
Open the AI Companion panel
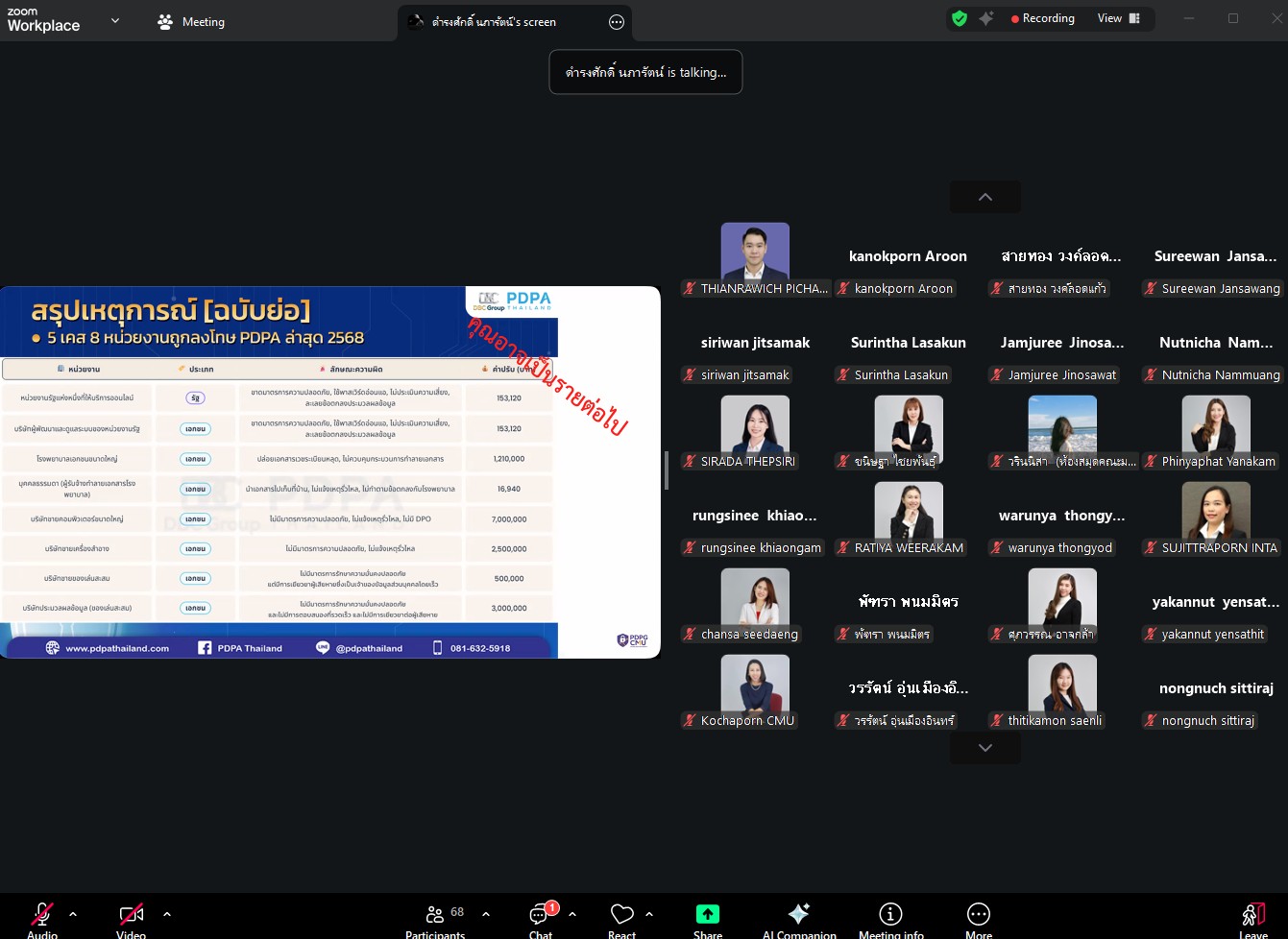tap(799, 919)
